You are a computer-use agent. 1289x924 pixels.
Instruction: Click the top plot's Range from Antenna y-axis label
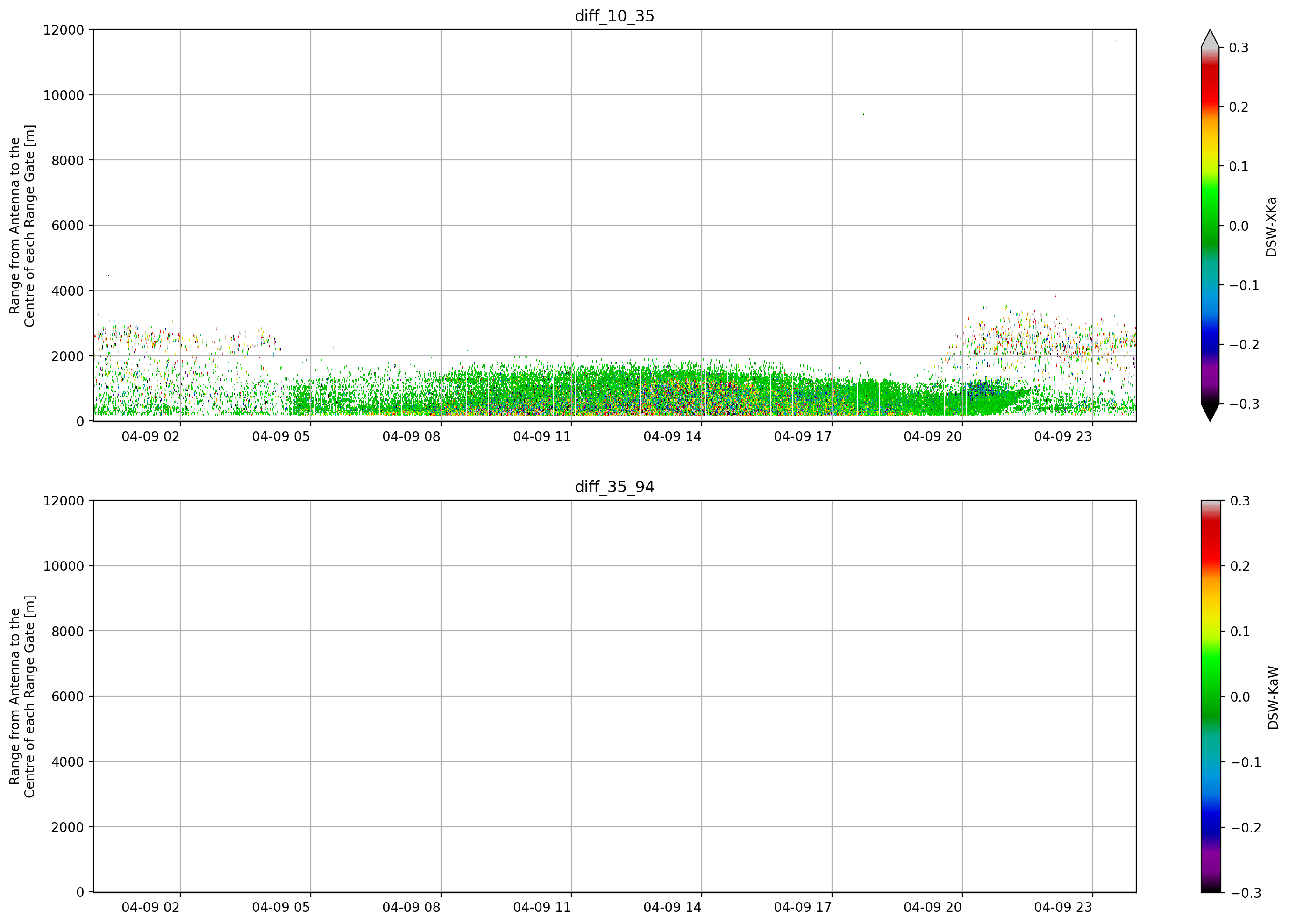click(22, 226)
